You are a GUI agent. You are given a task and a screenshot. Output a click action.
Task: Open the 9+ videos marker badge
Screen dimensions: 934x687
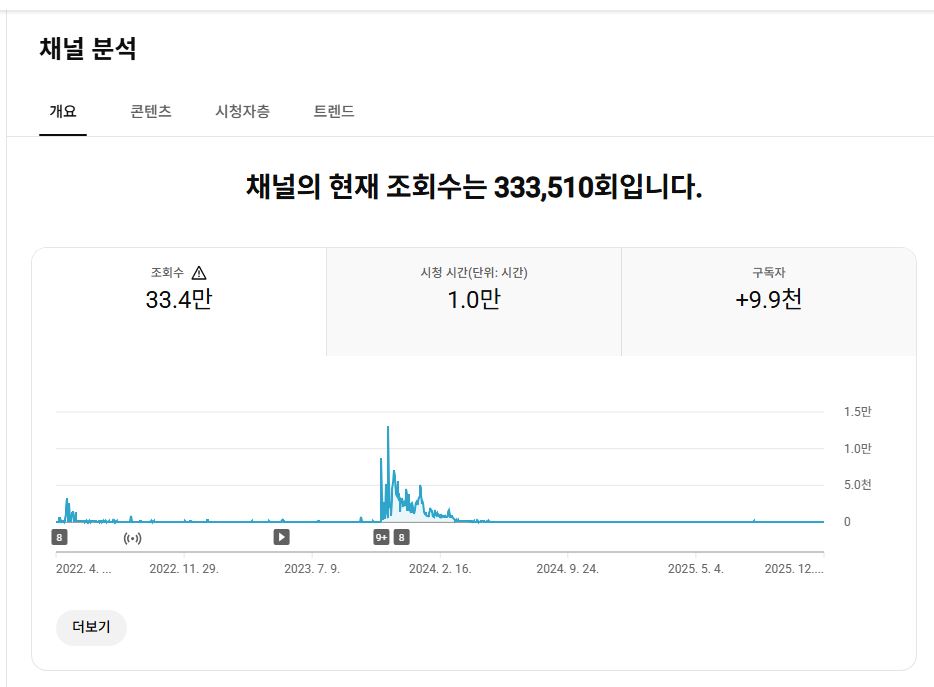381,537
